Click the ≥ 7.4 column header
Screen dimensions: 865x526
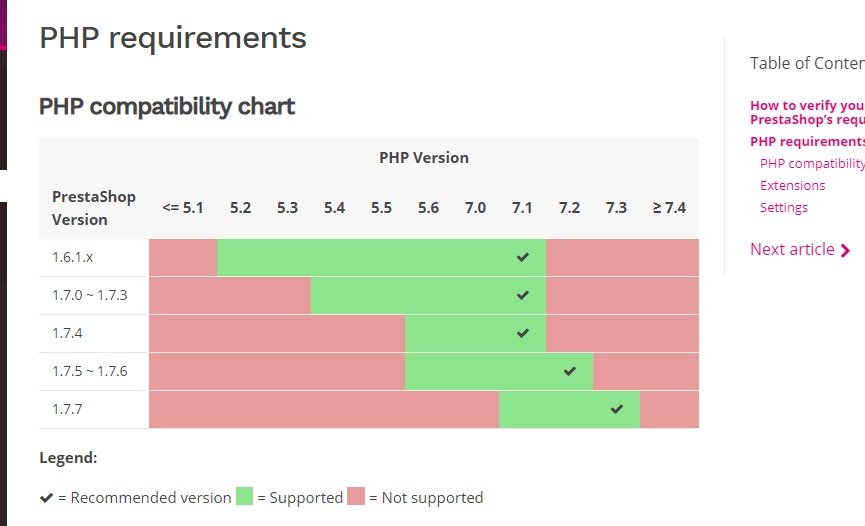click(669, 208)
